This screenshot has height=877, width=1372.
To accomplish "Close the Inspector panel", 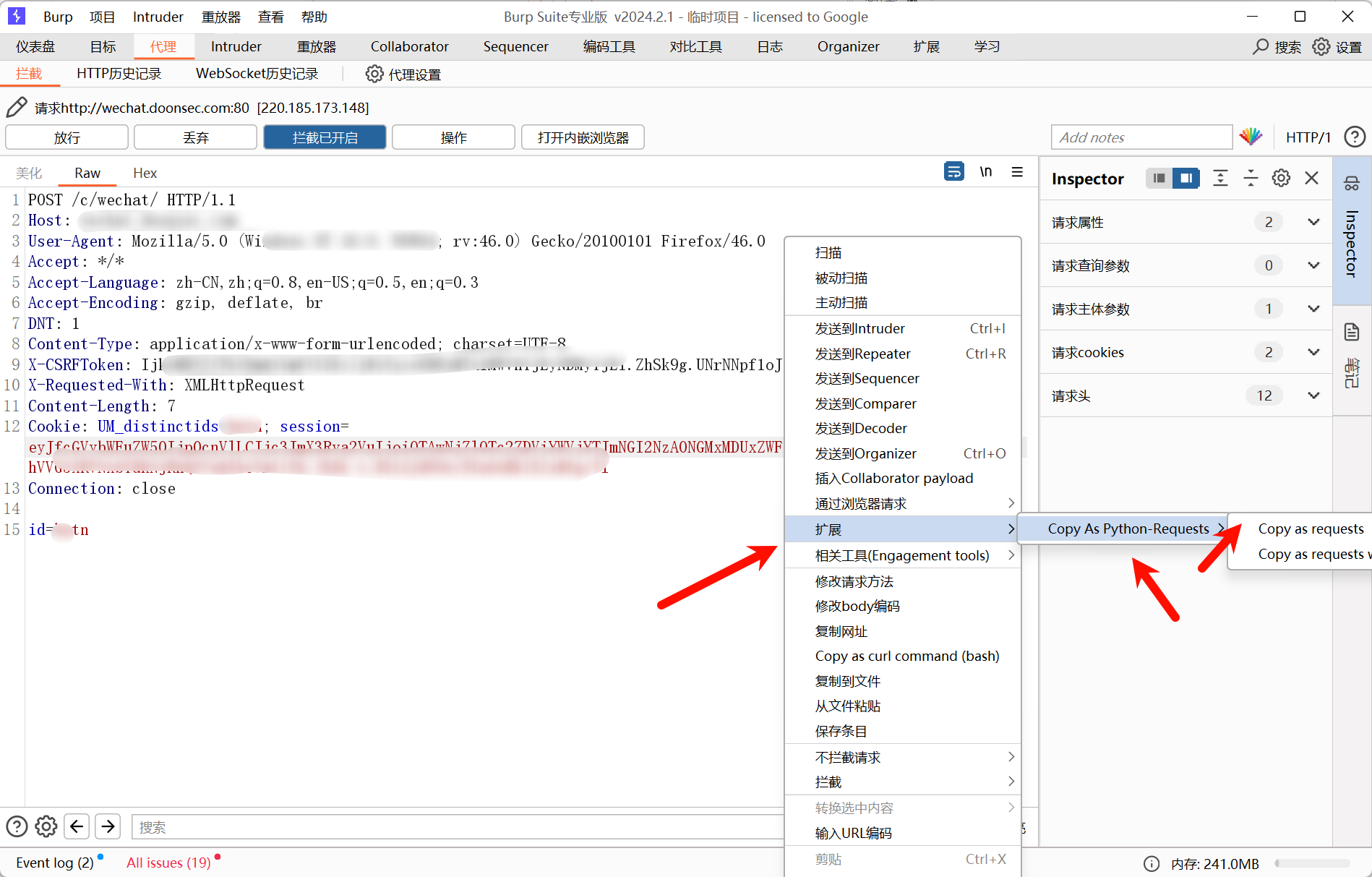I will pos(1312,178).
